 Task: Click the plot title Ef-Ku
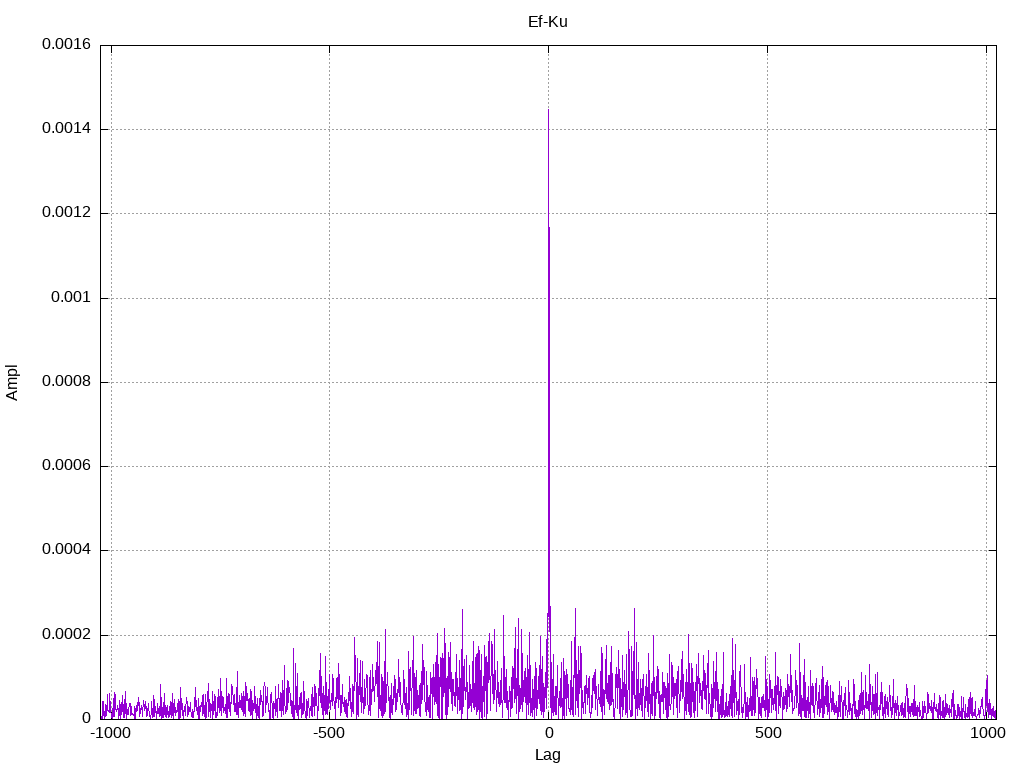coord(547,22)
